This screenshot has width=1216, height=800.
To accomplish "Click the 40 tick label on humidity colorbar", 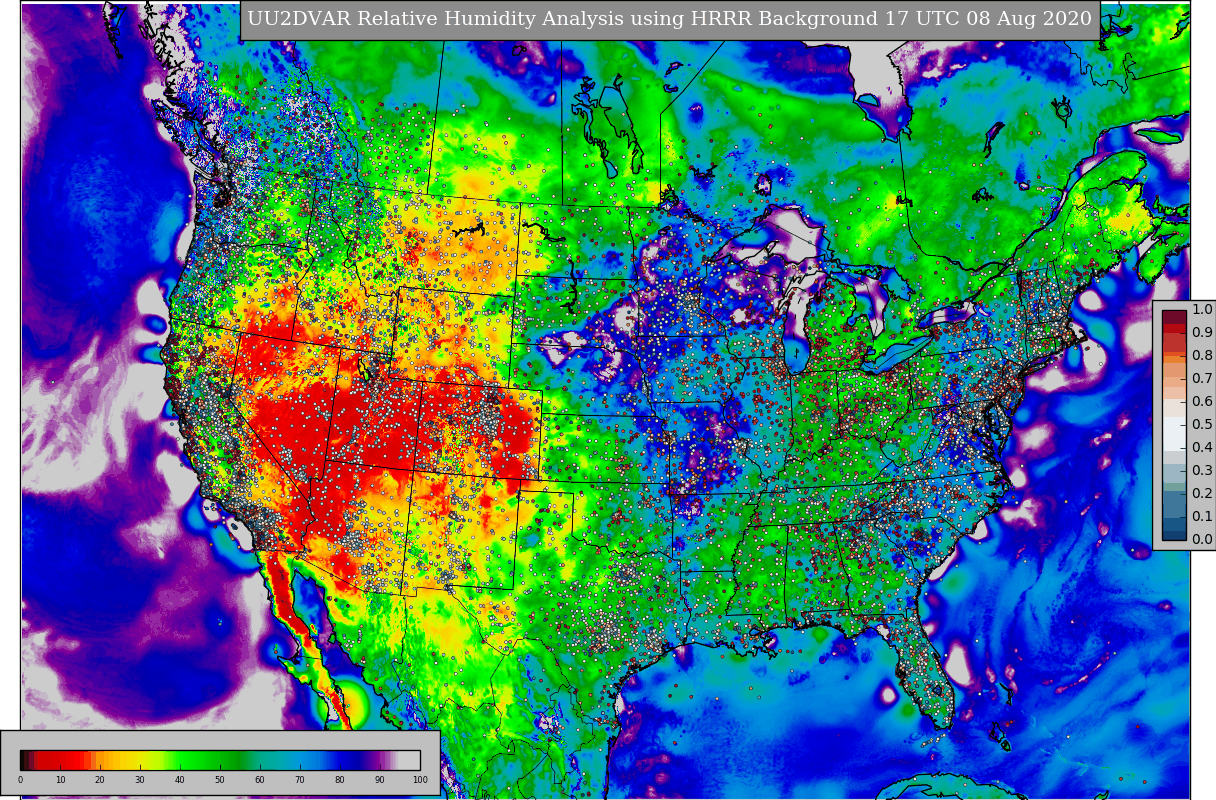I will (180, 779).
